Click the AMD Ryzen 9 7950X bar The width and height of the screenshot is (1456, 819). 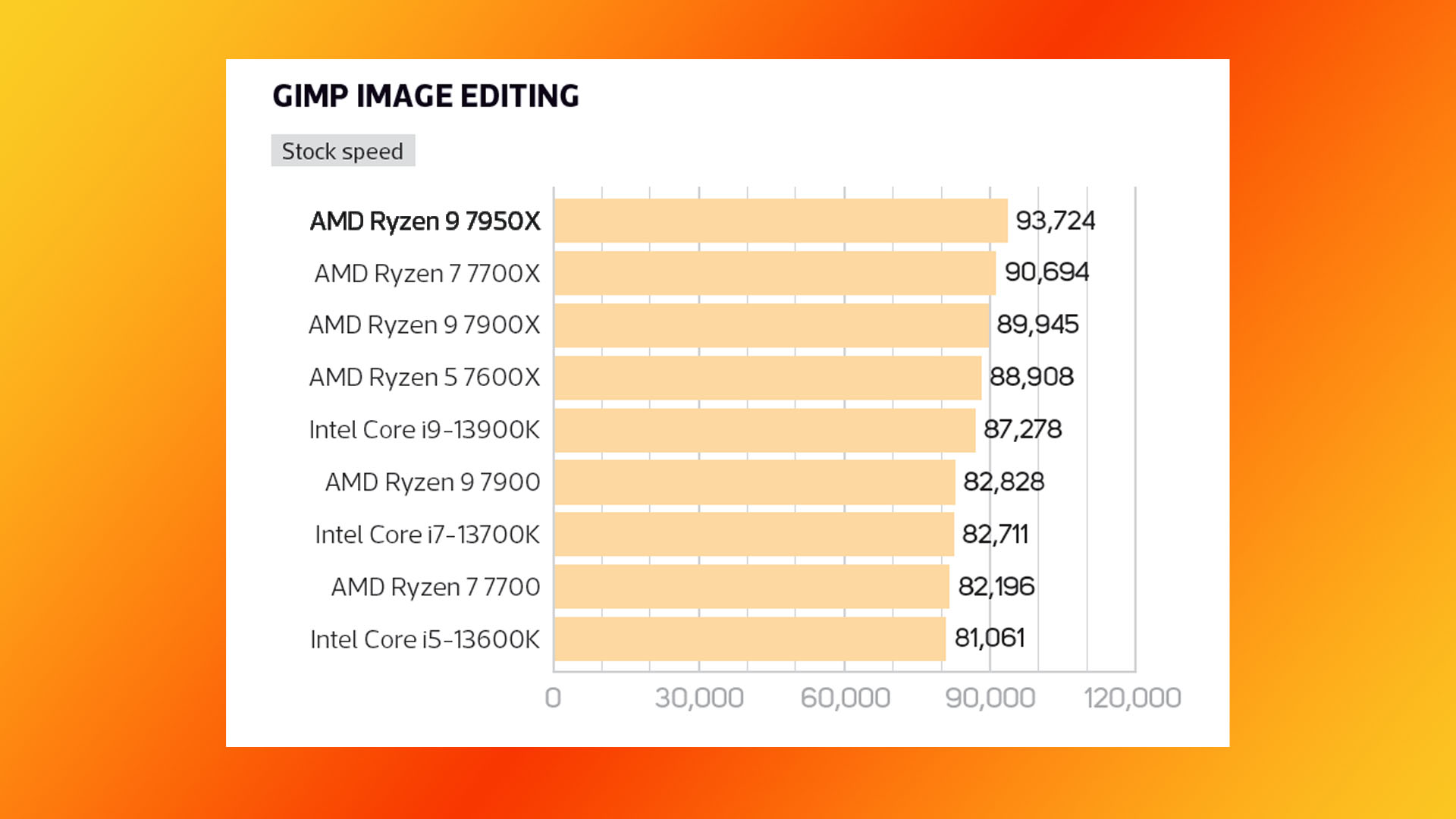pyautogui.click(x=780, y=220)
